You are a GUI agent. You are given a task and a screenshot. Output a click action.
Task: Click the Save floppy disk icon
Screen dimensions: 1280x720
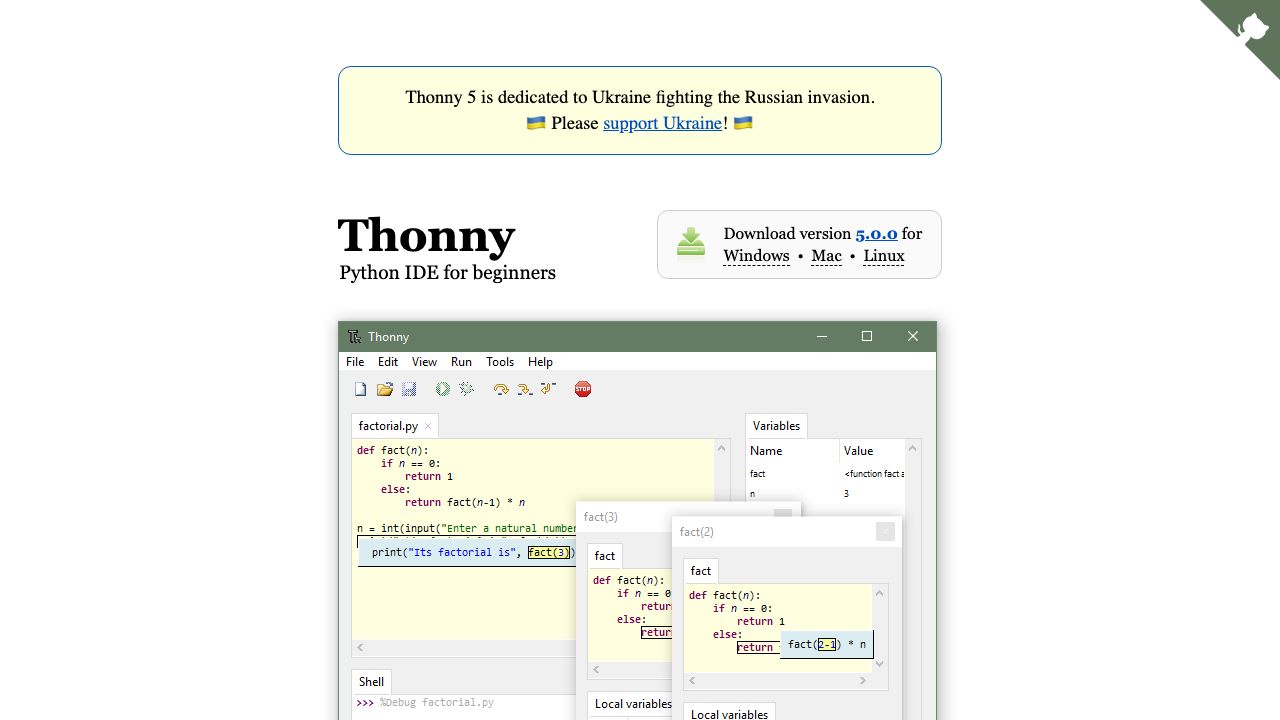(409, 389)
